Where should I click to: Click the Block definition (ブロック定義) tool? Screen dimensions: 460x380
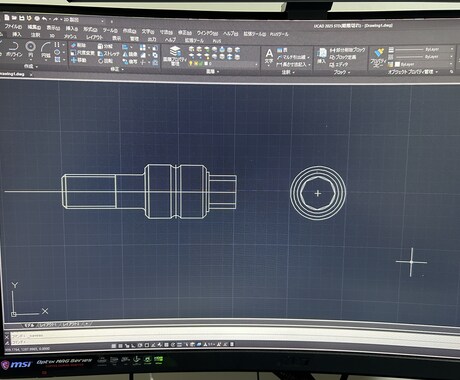tap(343, 57)
